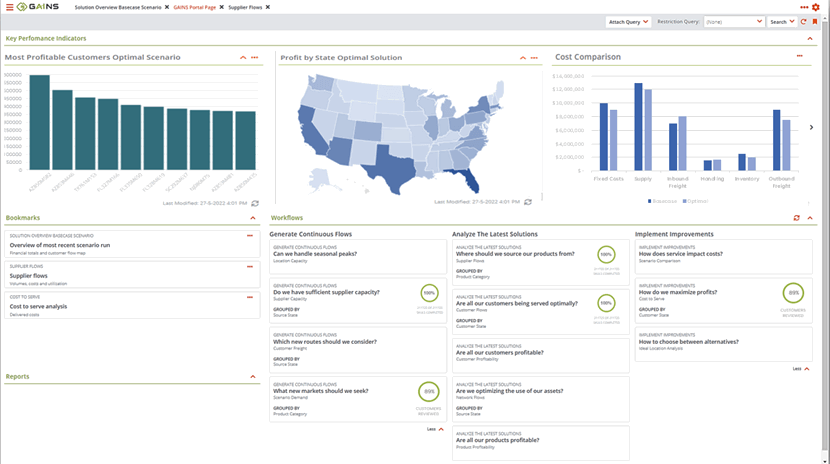Click the red bookmark icon in toolbar
This screenshot has height=464, width=830.
click(x=815, y=22)
